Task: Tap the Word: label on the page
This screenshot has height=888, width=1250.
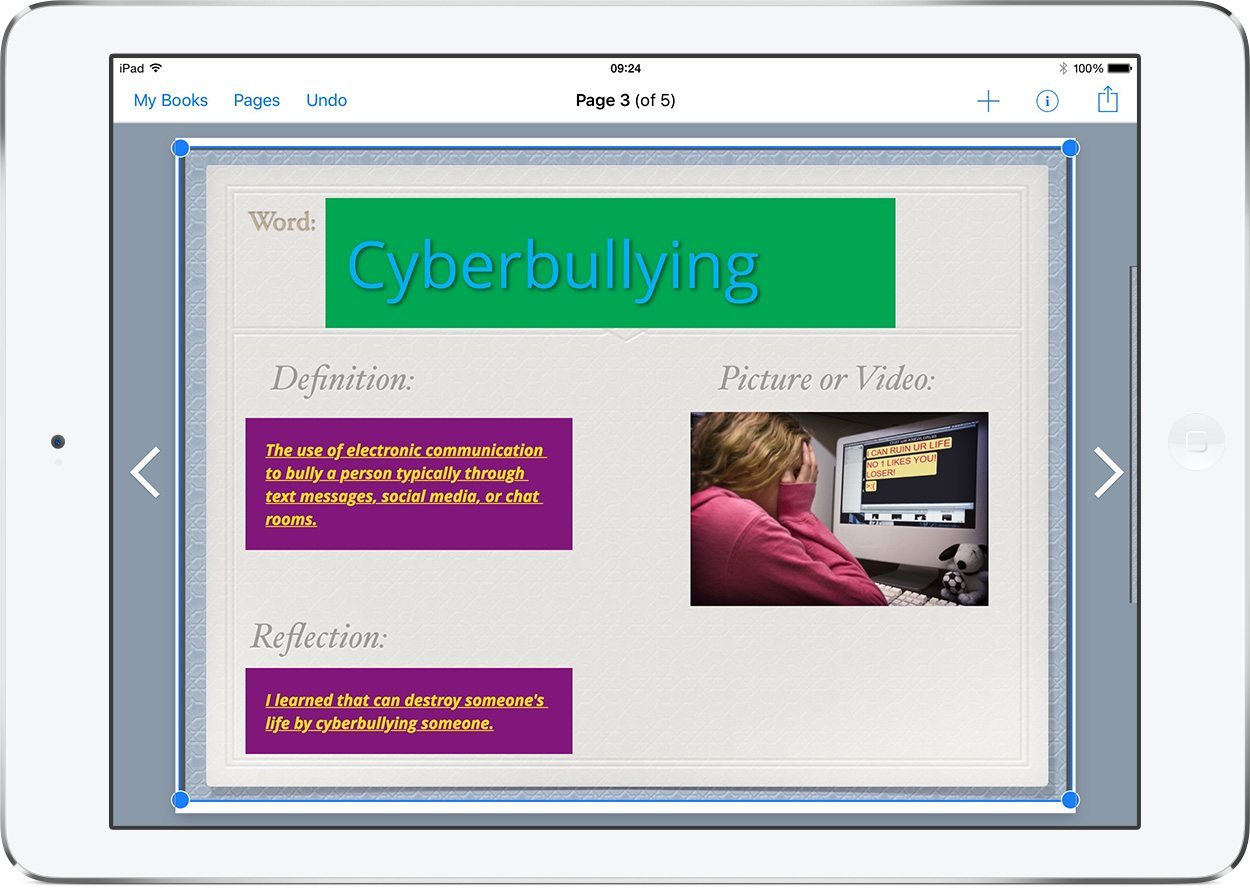Action: pos(281,222)
